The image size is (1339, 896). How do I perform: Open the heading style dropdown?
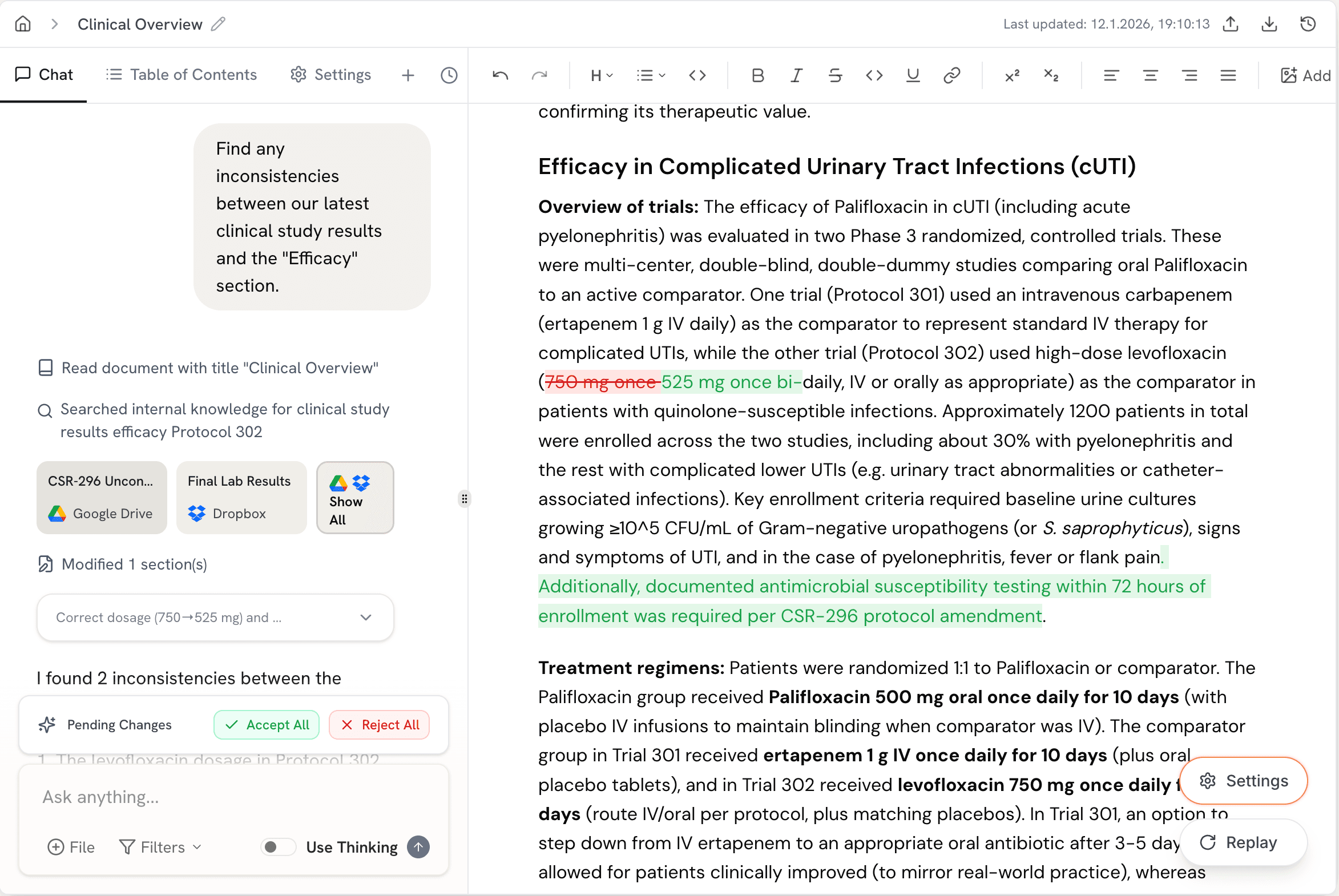(601, 75)
